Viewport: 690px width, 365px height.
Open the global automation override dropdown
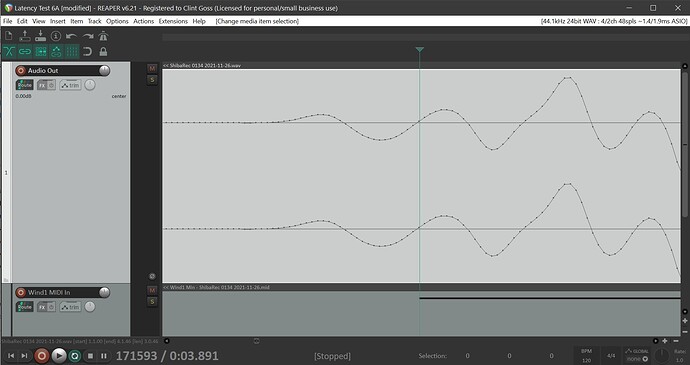click(637, 355)
